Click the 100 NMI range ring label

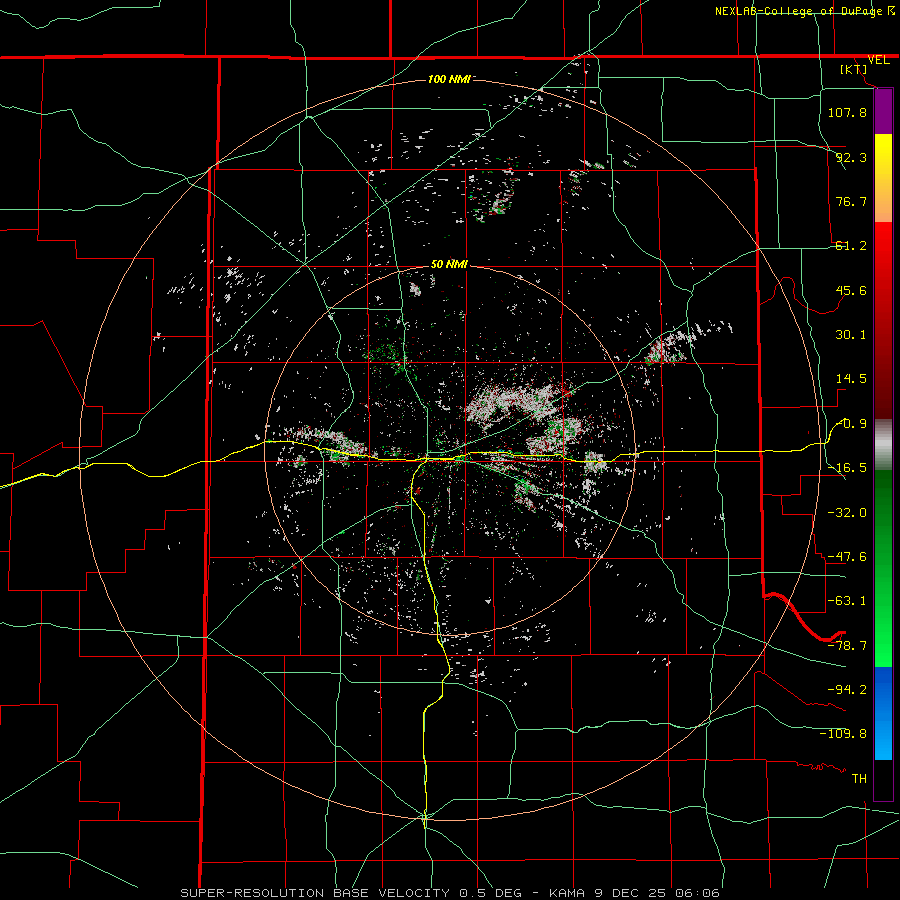pyautogui.click(x=449, y=79)
